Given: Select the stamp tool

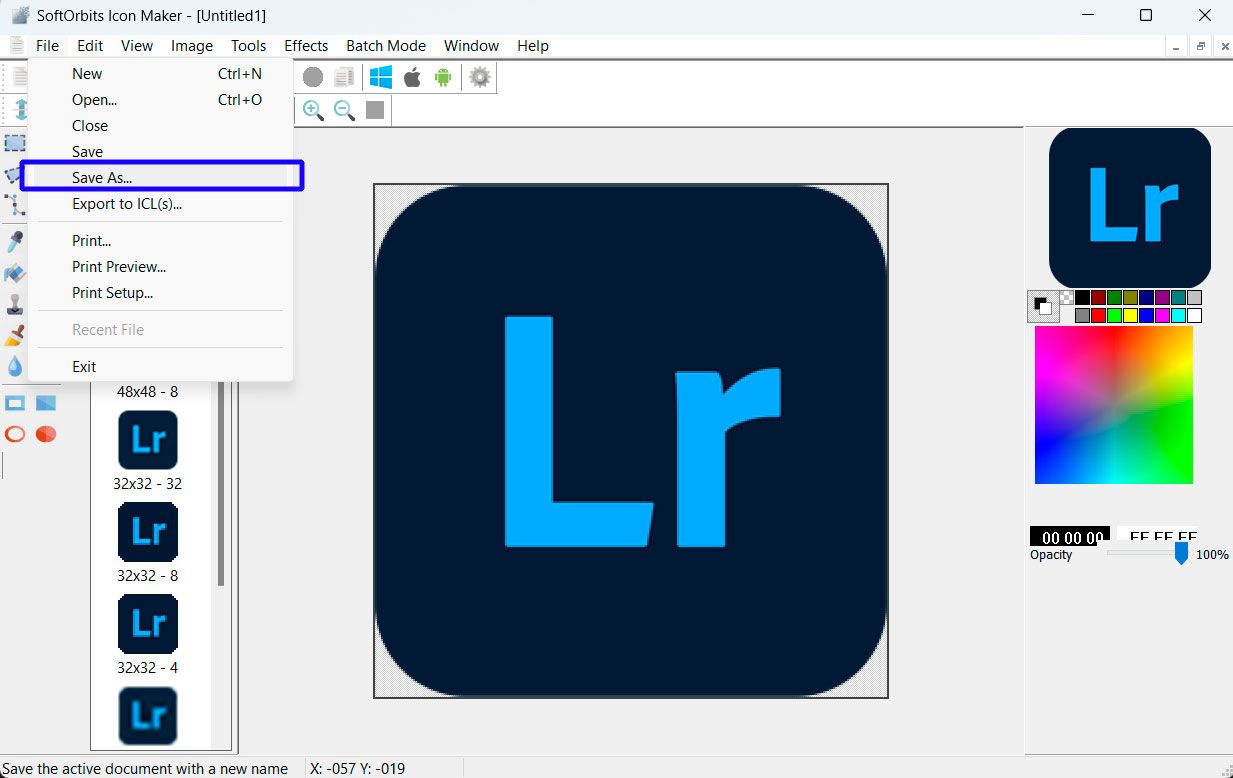Looking at the screenshot, I should point(15,304).
